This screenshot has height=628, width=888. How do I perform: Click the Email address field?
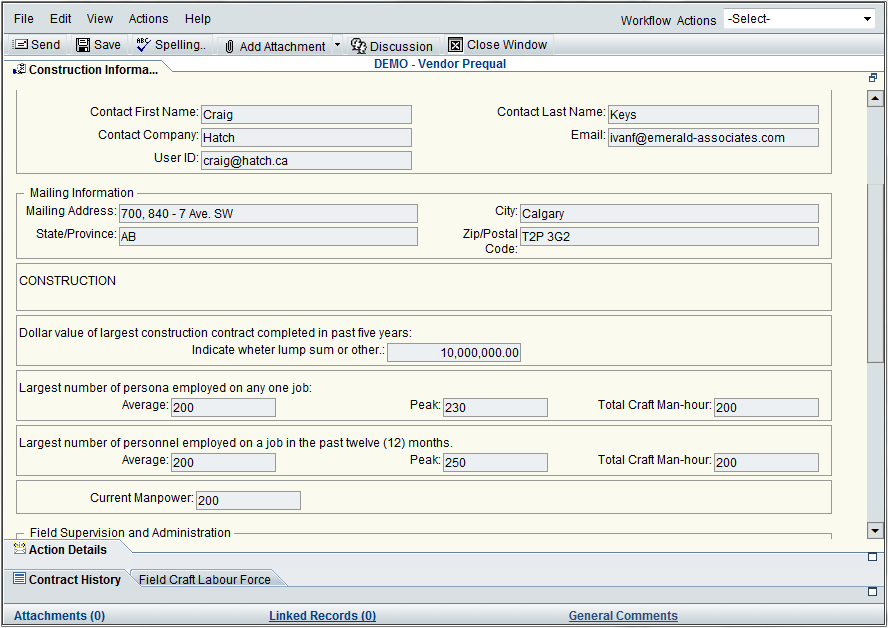712,138
